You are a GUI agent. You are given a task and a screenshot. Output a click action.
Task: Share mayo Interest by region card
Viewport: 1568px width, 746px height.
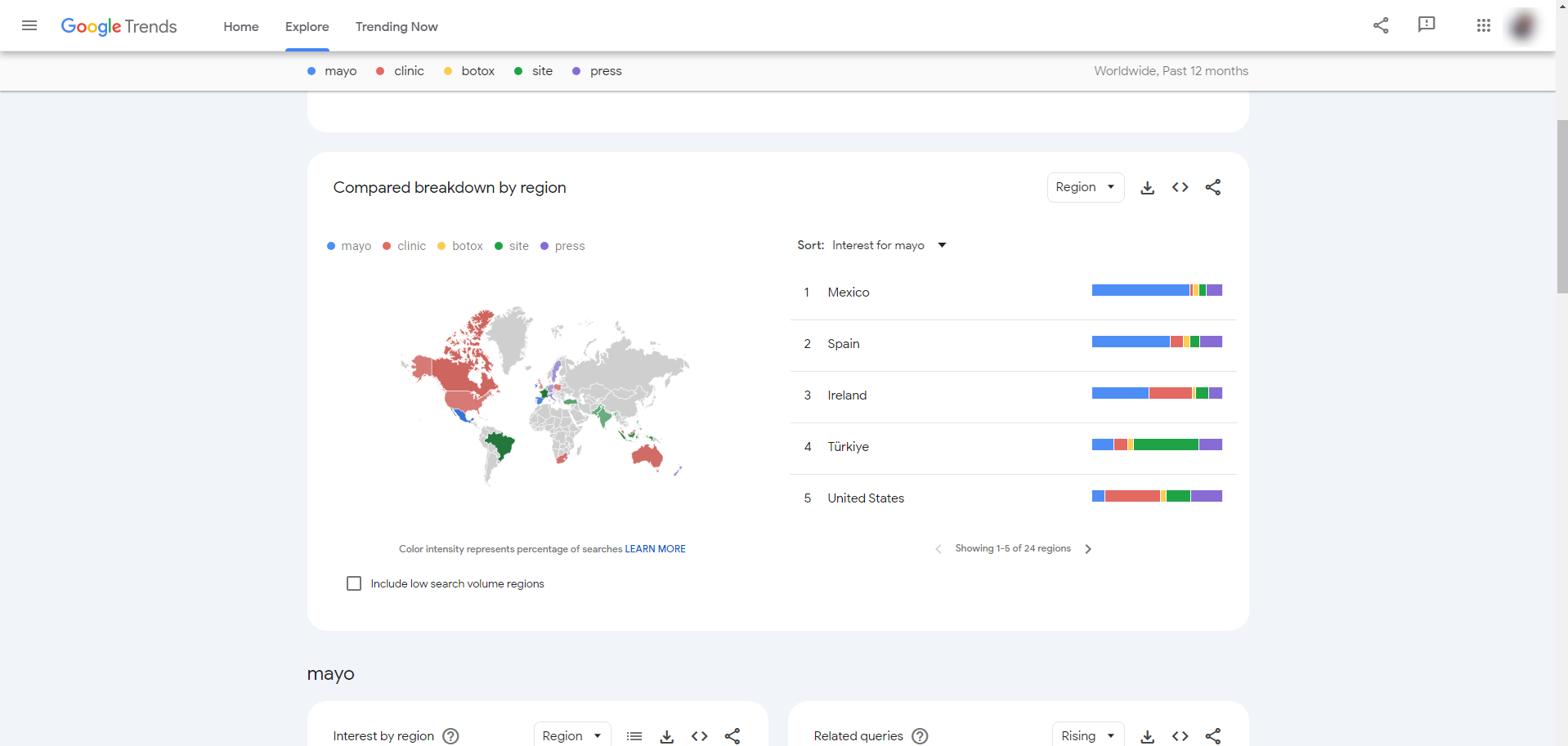pyautogui.click(x=732, y=736)
